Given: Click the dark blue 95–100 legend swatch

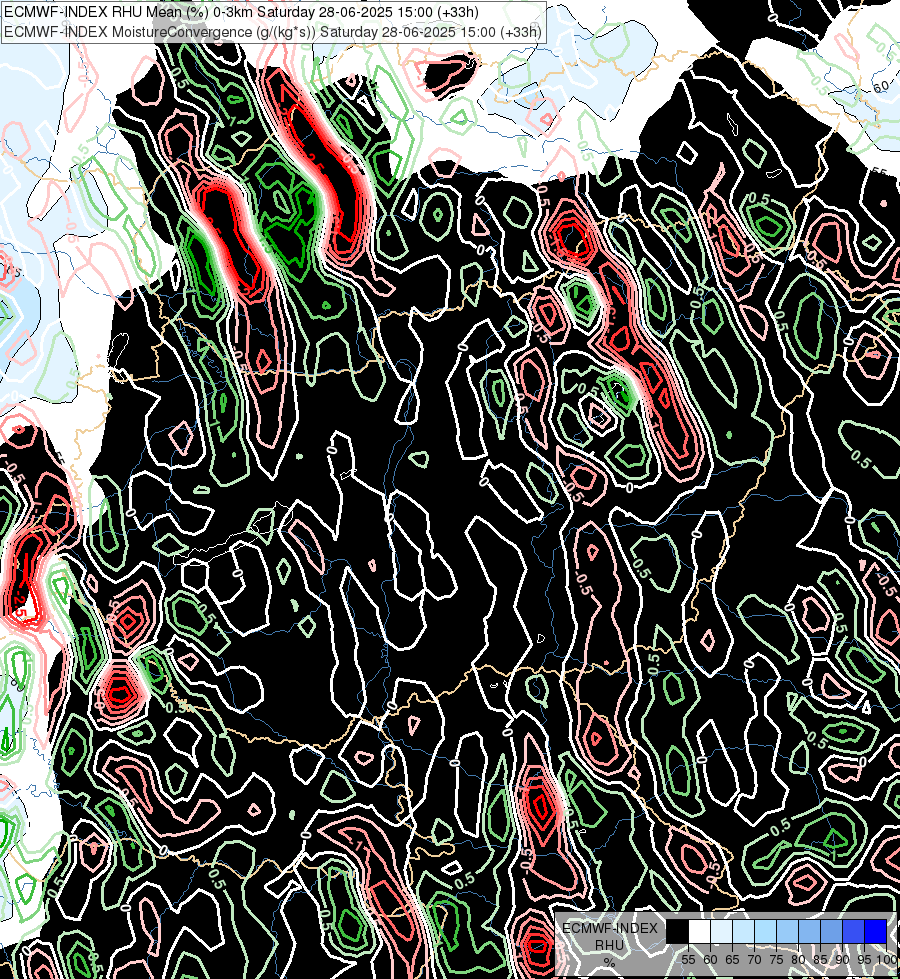Looking at the screenshot, I should [875, 932].
